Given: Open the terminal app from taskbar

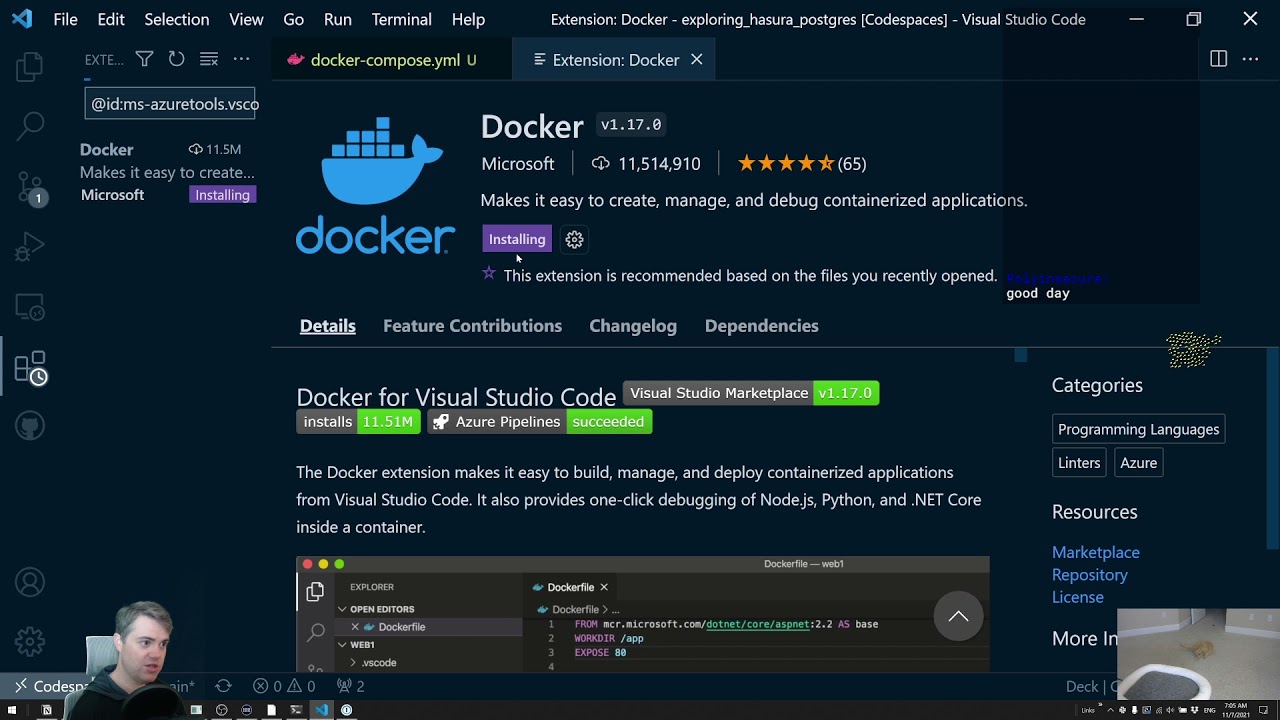Looking at the screenshot, I should tap(296, 710).
